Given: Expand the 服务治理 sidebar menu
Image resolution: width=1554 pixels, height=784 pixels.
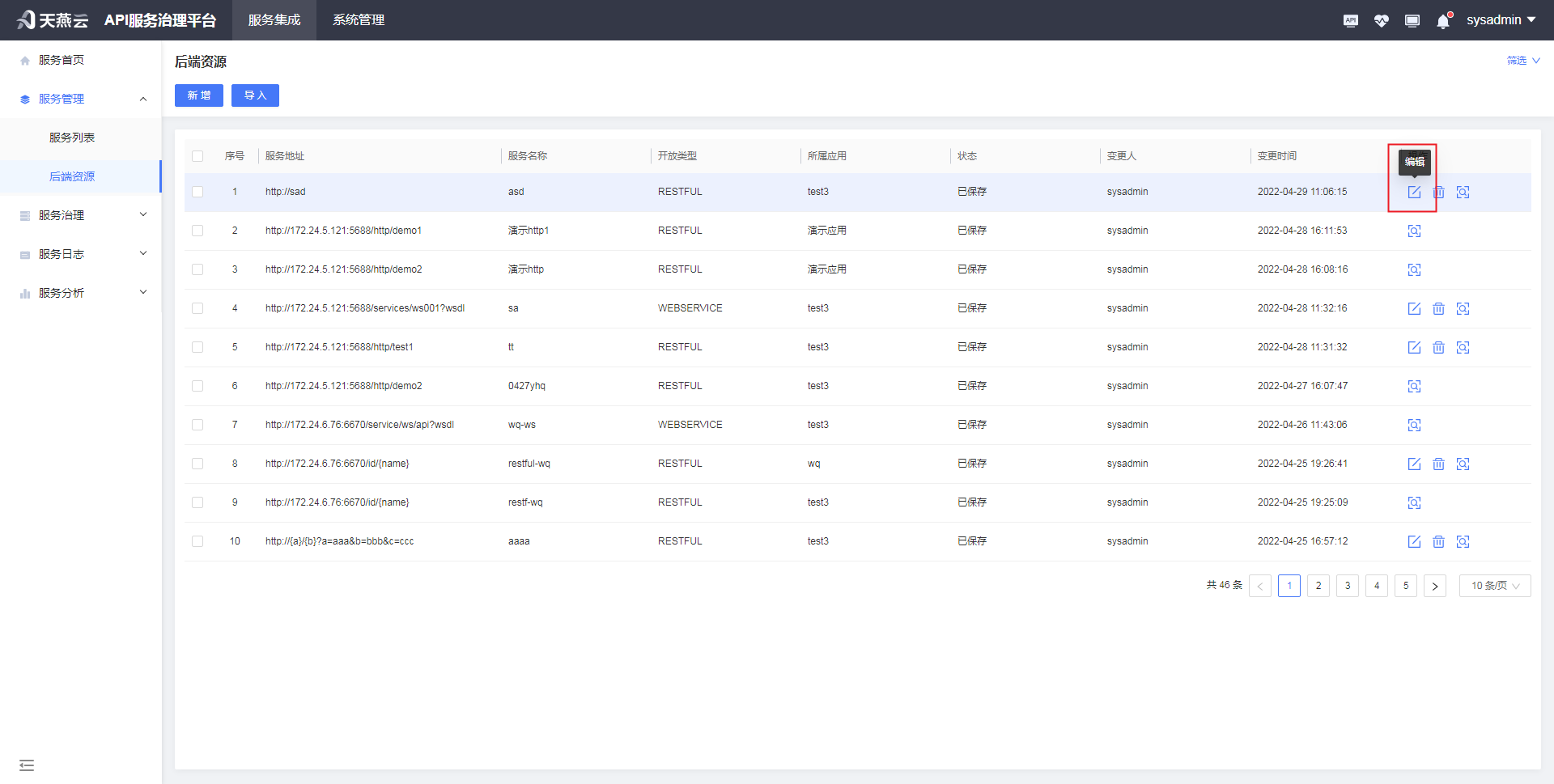Looking at the screenshot, I should pos(81,215).
